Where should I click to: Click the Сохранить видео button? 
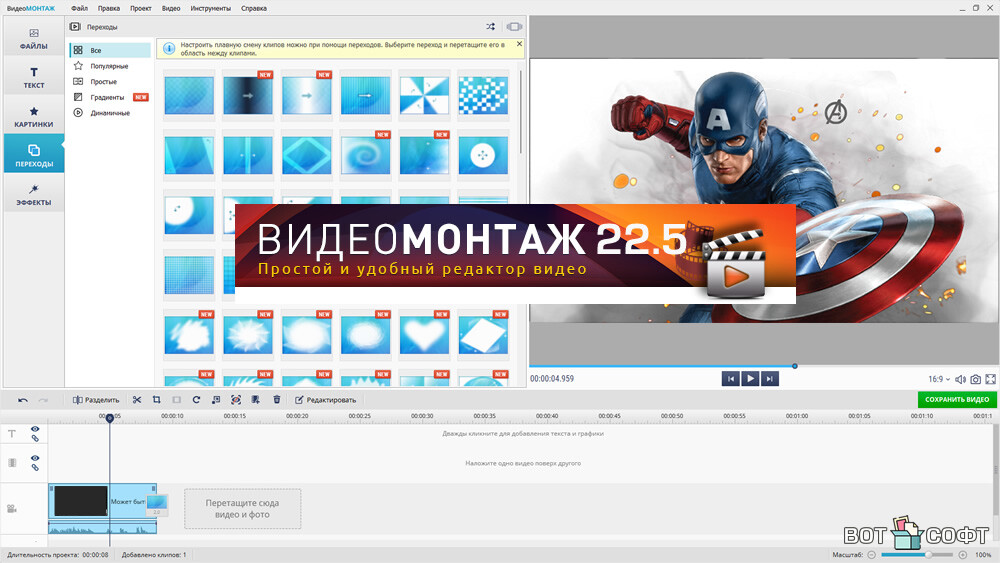point(957,399)
